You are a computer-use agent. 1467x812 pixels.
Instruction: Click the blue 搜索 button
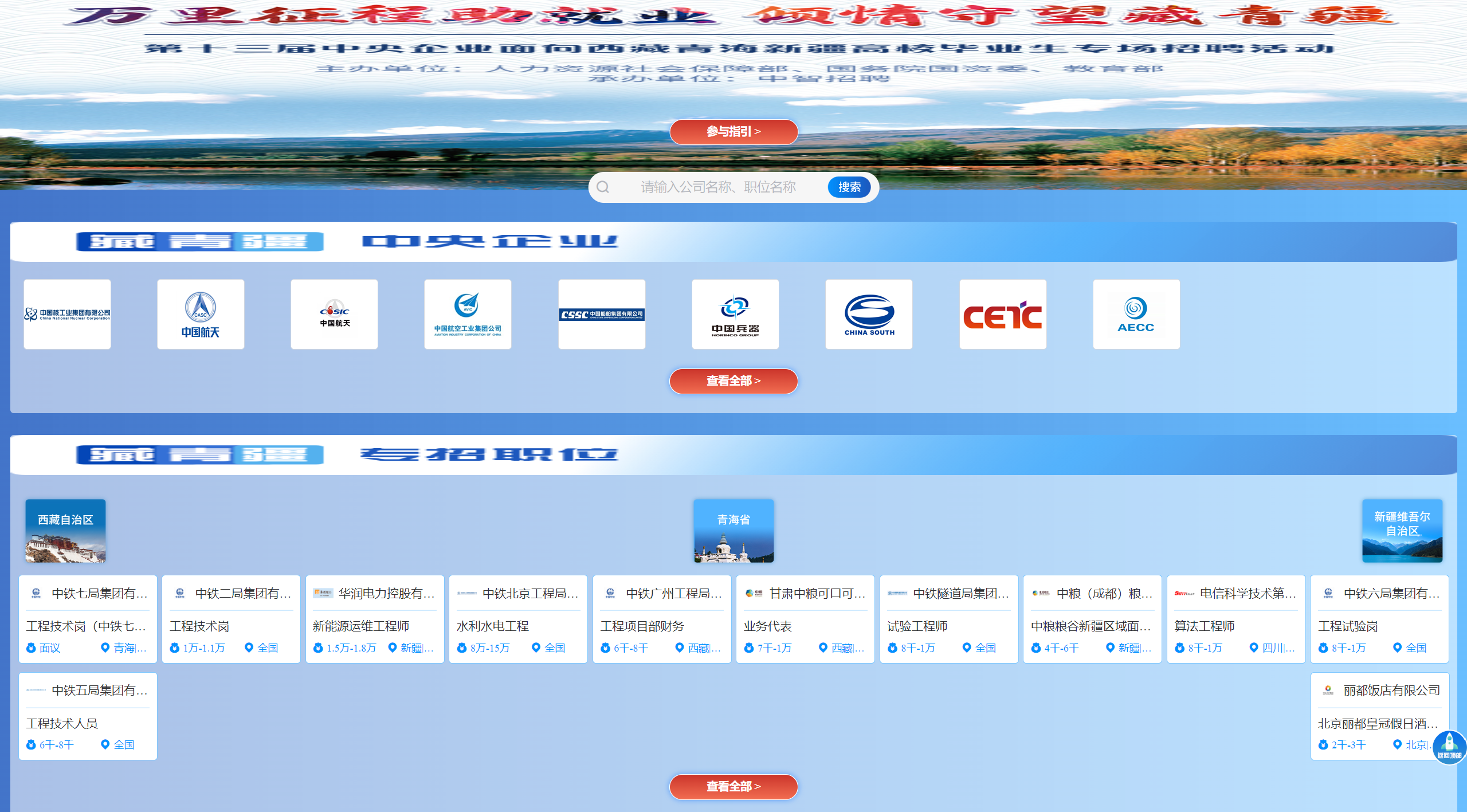pyautogui.click(x=849, y=187)
